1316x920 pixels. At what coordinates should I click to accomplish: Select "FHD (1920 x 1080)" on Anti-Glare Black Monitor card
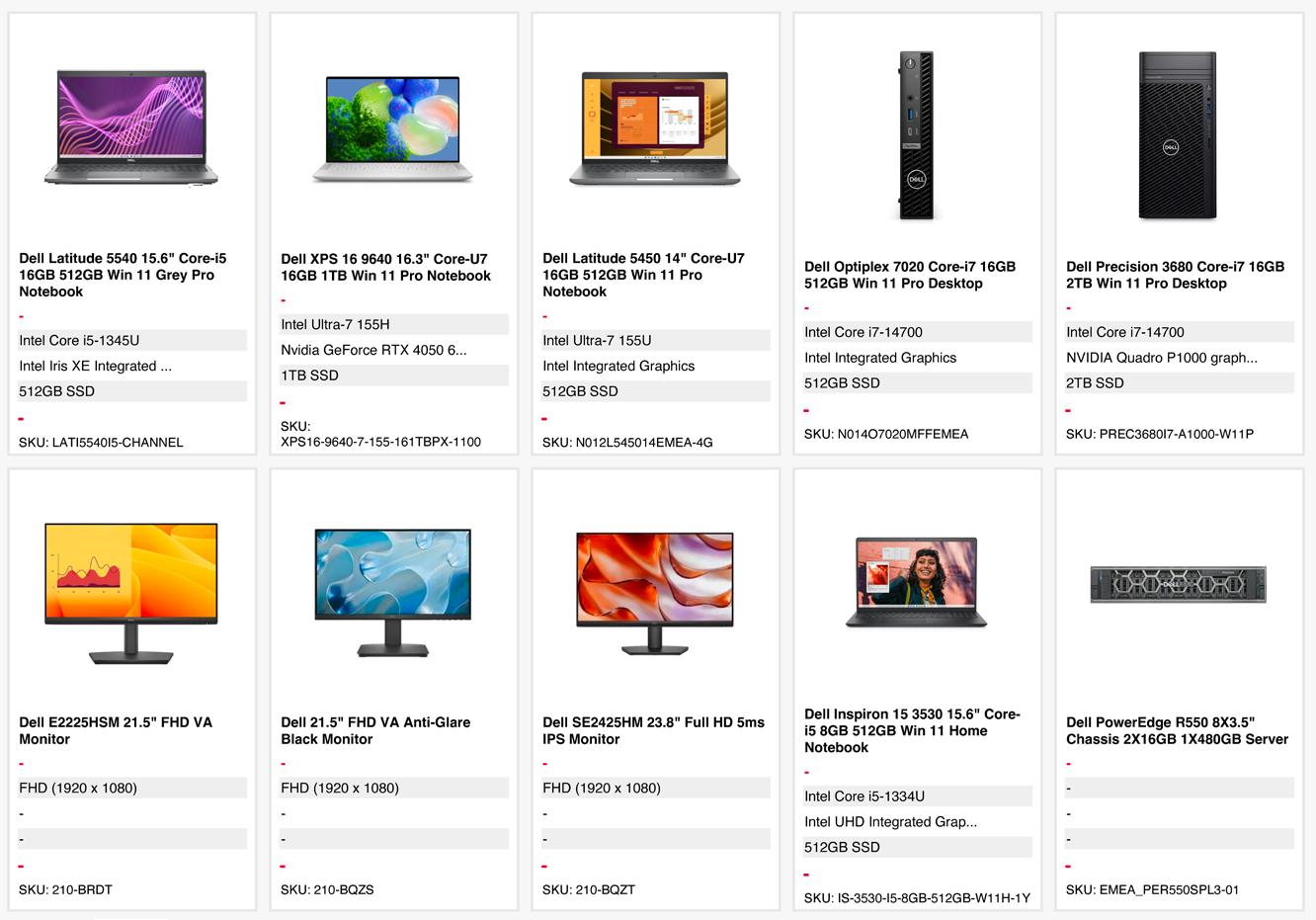pyautogui.click(x=394, y=788)
